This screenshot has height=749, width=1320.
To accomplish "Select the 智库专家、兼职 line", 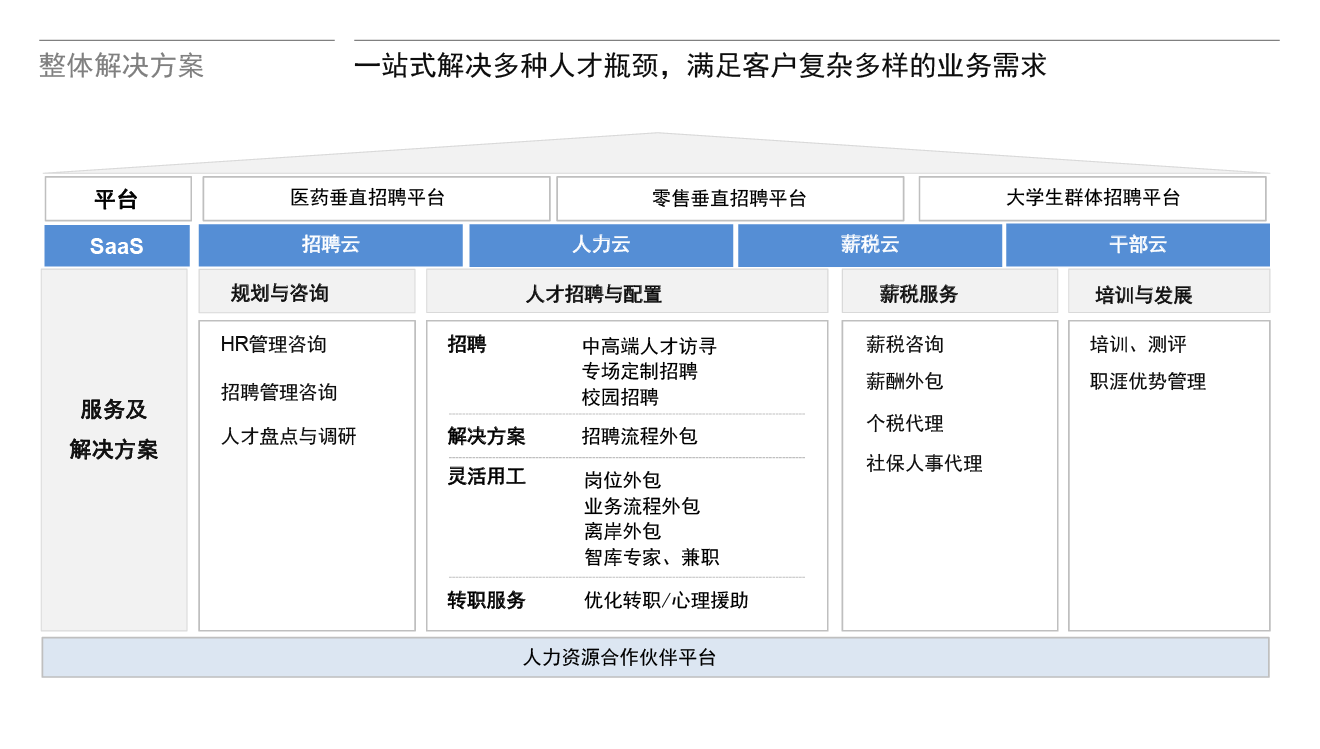I will pyautogui.click(x=652, y=558).
